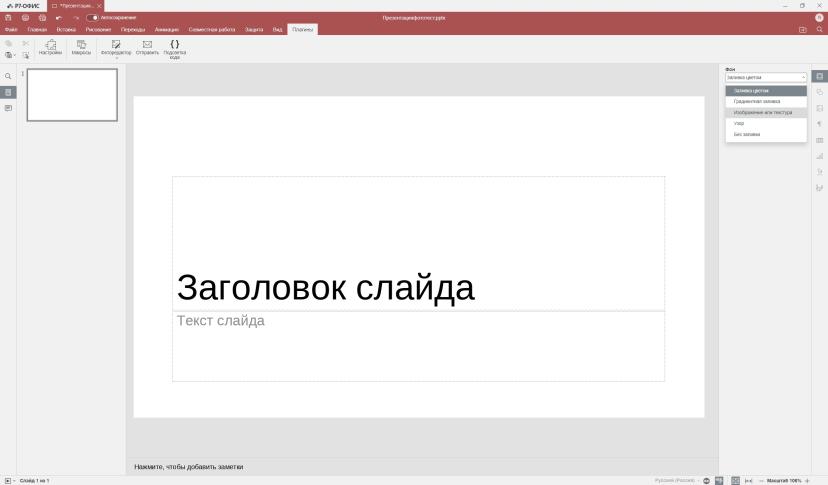Start slideshow from status bar
The height and width of the screenshot is (485, 828).
(8, 480)
